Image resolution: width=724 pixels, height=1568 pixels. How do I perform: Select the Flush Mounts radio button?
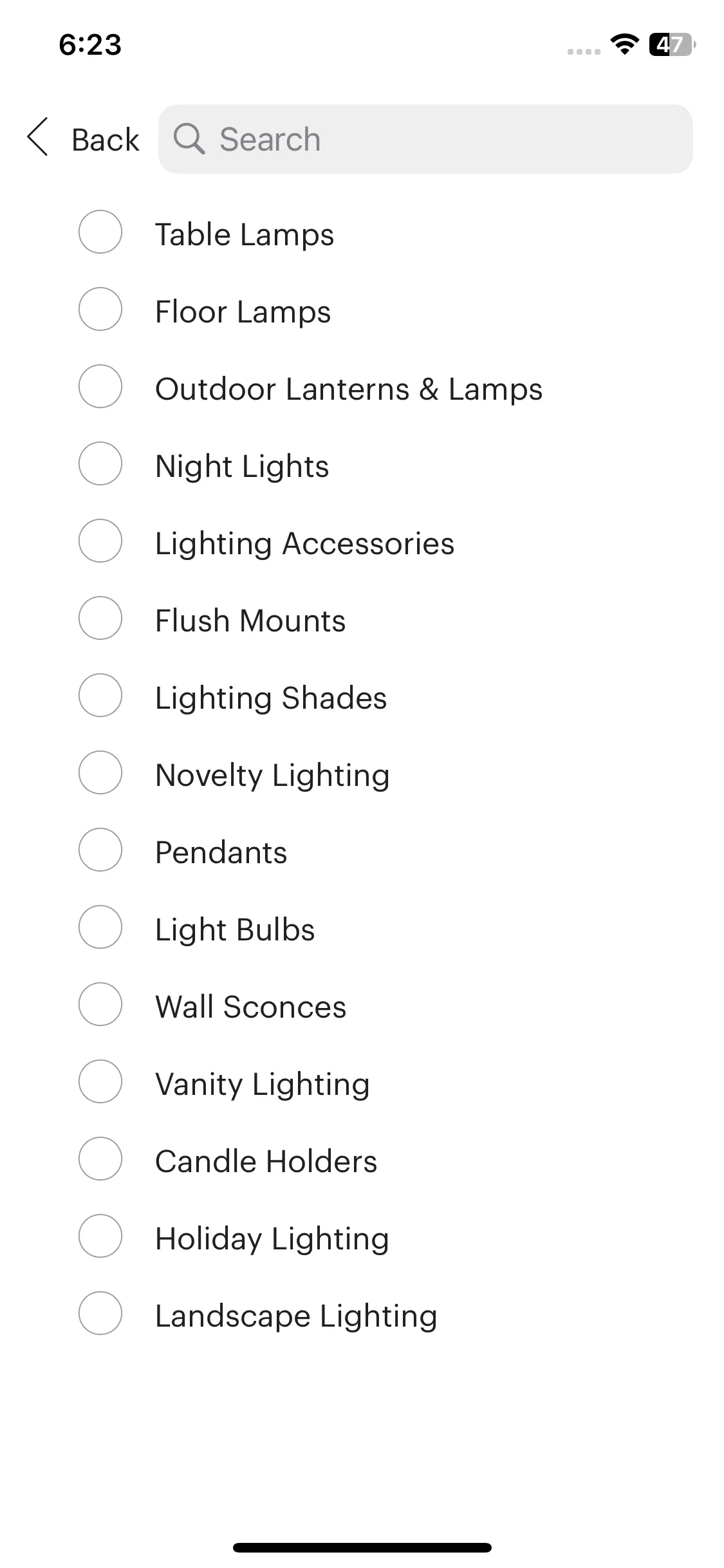point(100,618)
